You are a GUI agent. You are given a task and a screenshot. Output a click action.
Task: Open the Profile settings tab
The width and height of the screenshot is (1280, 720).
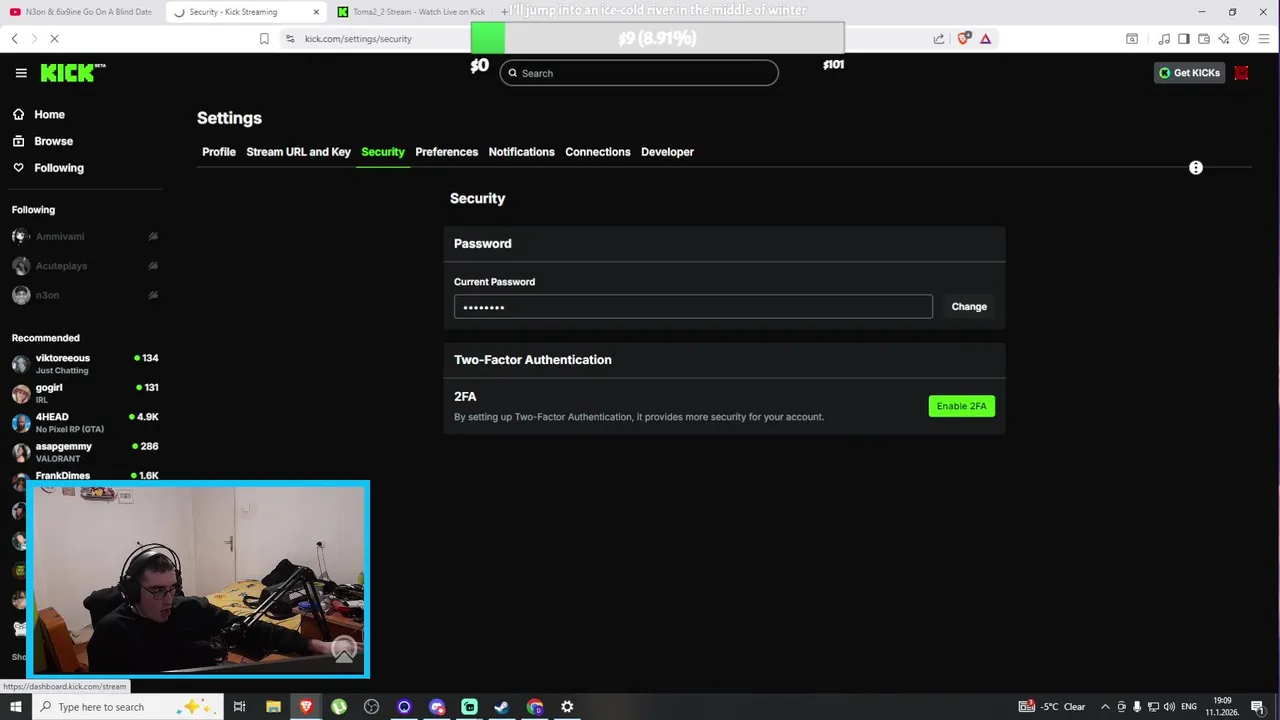coord(219,152)
